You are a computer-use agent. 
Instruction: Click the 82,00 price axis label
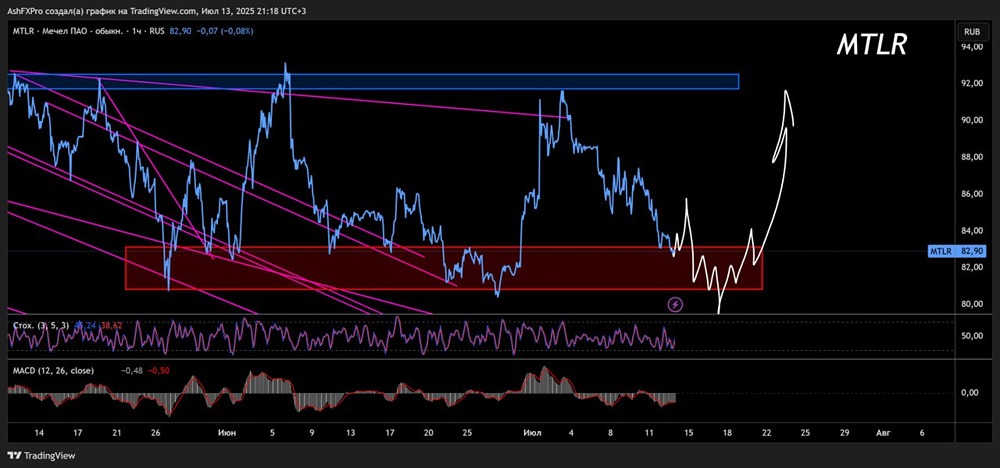click(973, 267)
